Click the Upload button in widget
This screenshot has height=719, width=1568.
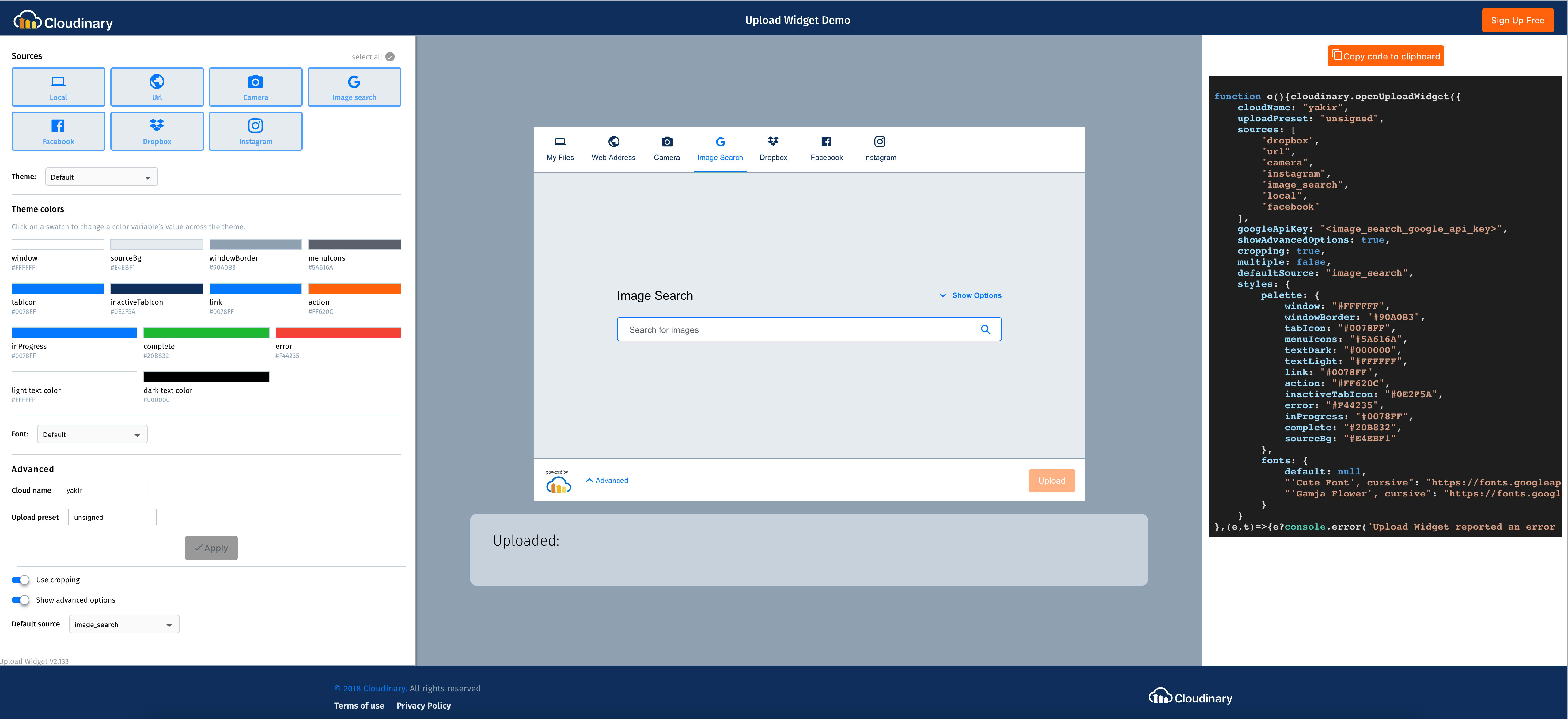point(1051,480)
